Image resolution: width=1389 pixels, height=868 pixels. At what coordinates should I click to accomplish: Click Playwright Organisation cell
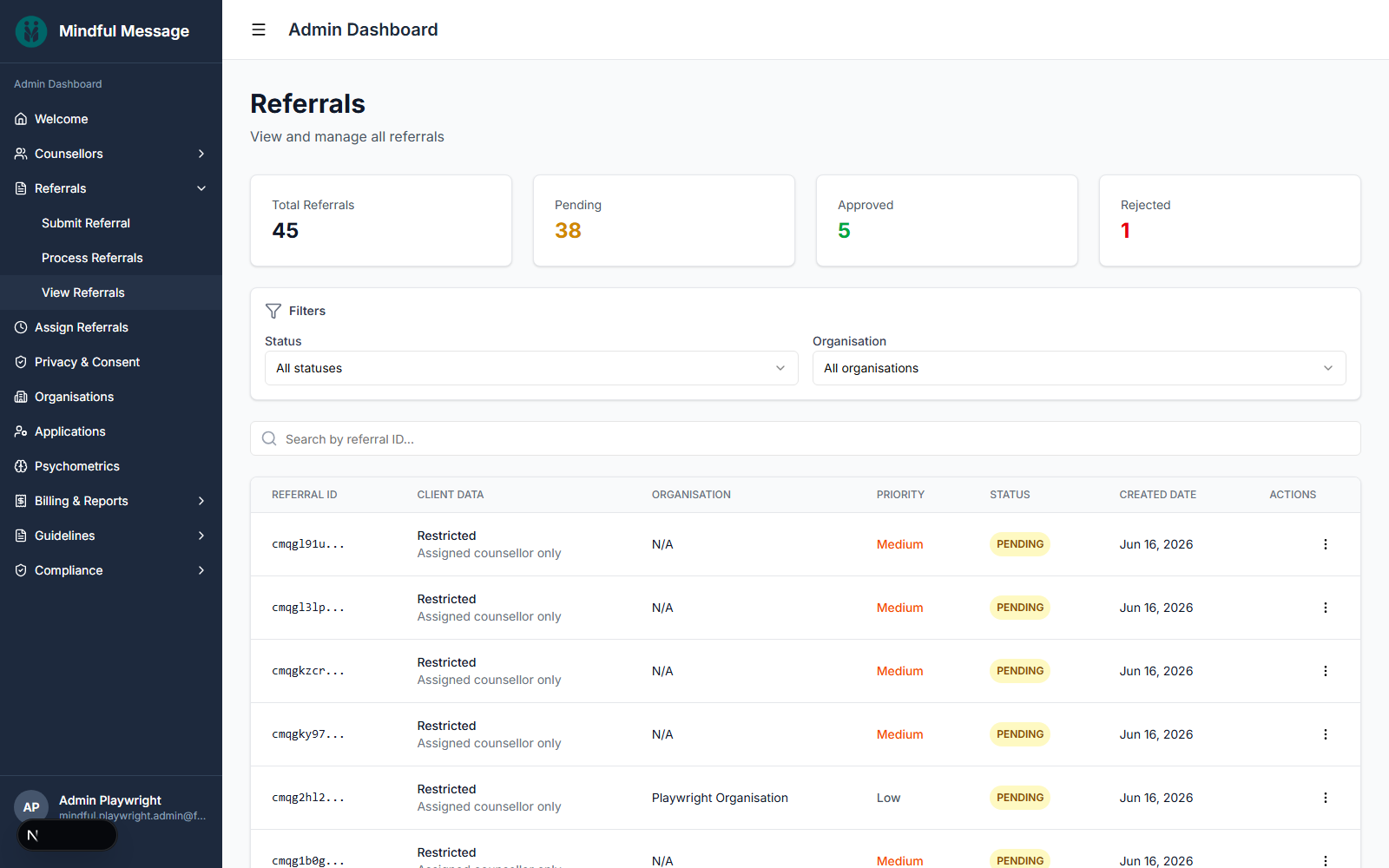(720, 798)
